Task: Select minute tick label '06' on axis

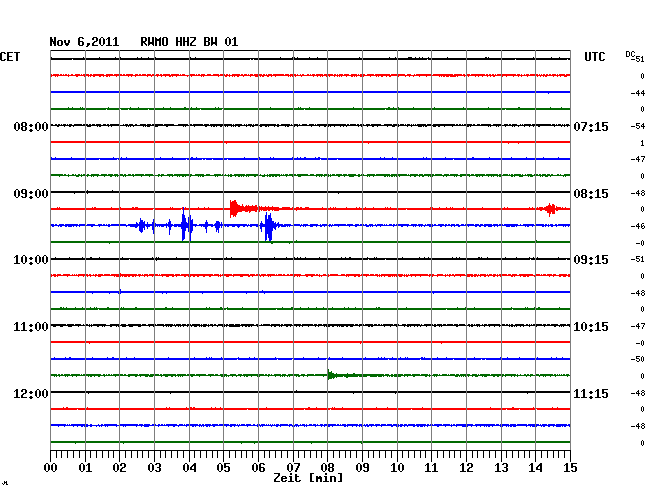Action: 258,468
